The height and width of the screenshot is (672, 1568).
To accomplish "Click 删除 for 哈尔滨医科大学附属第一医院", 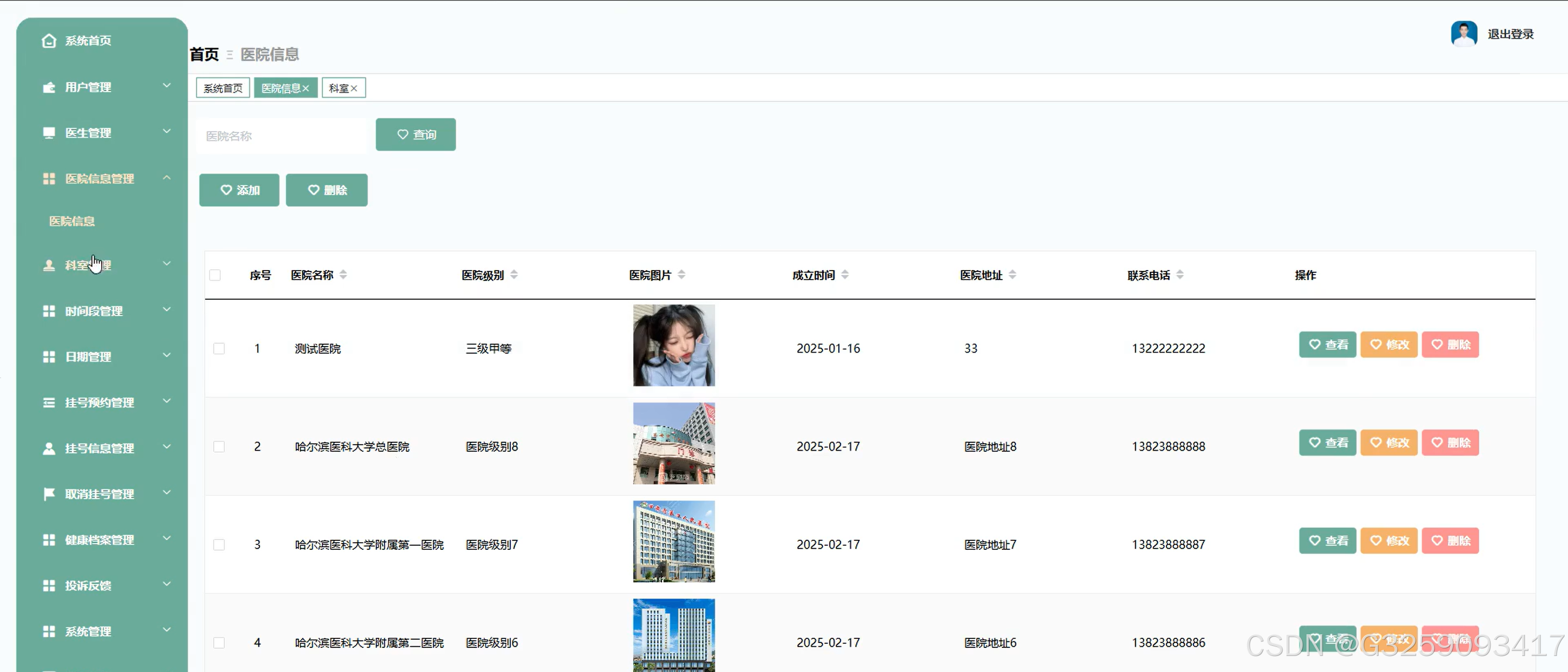I will click(1450, 541).
